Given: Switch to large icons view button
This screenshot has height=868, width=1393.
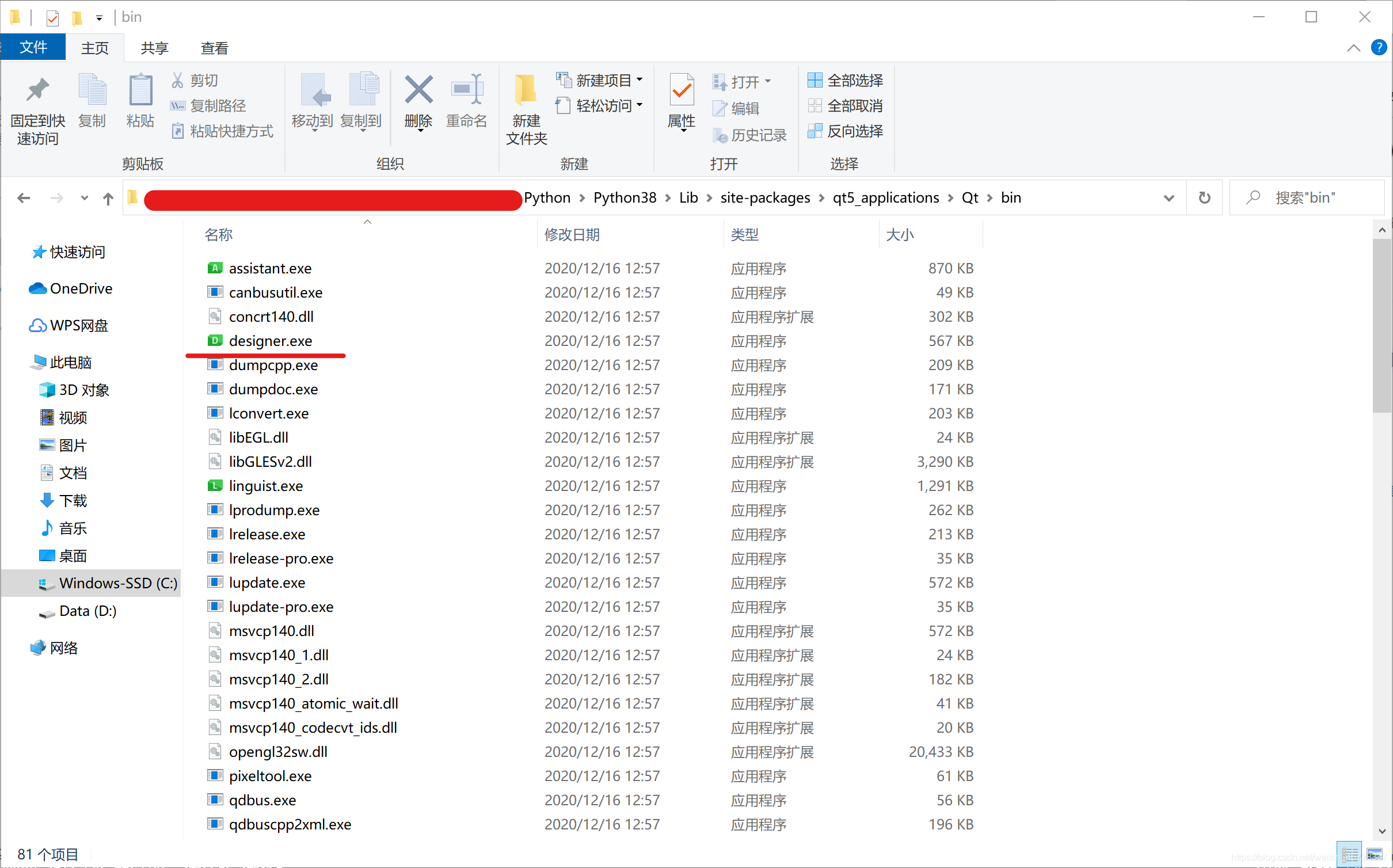Looking at the screenshot, I should [1374, 854].
